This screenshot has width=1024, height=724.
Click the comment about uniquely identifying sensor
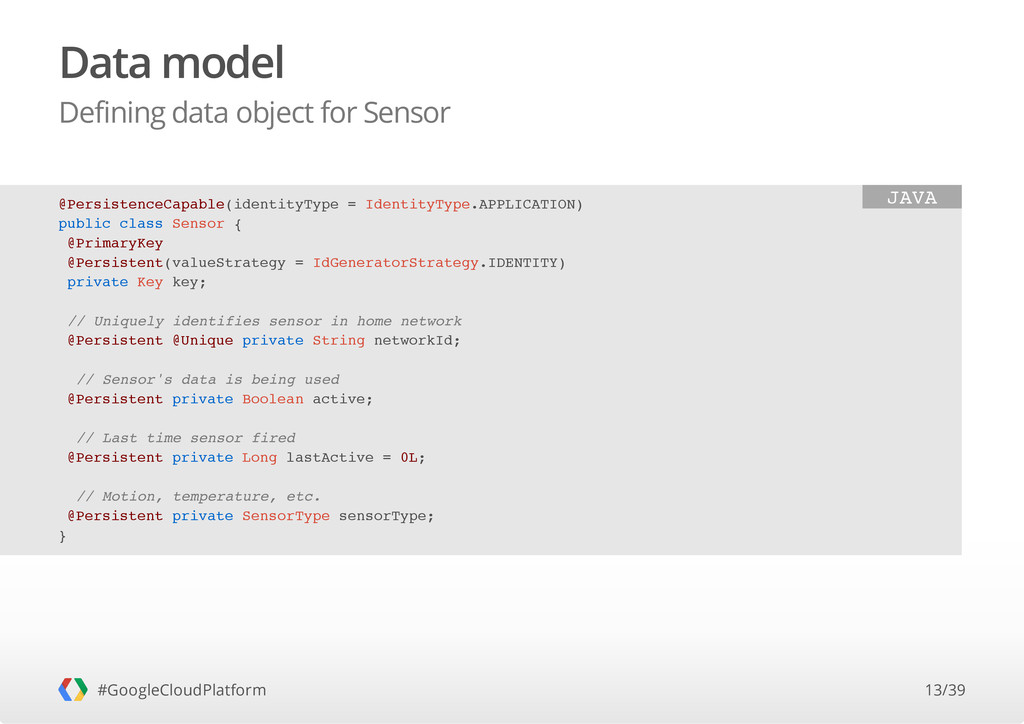[264, 321]
